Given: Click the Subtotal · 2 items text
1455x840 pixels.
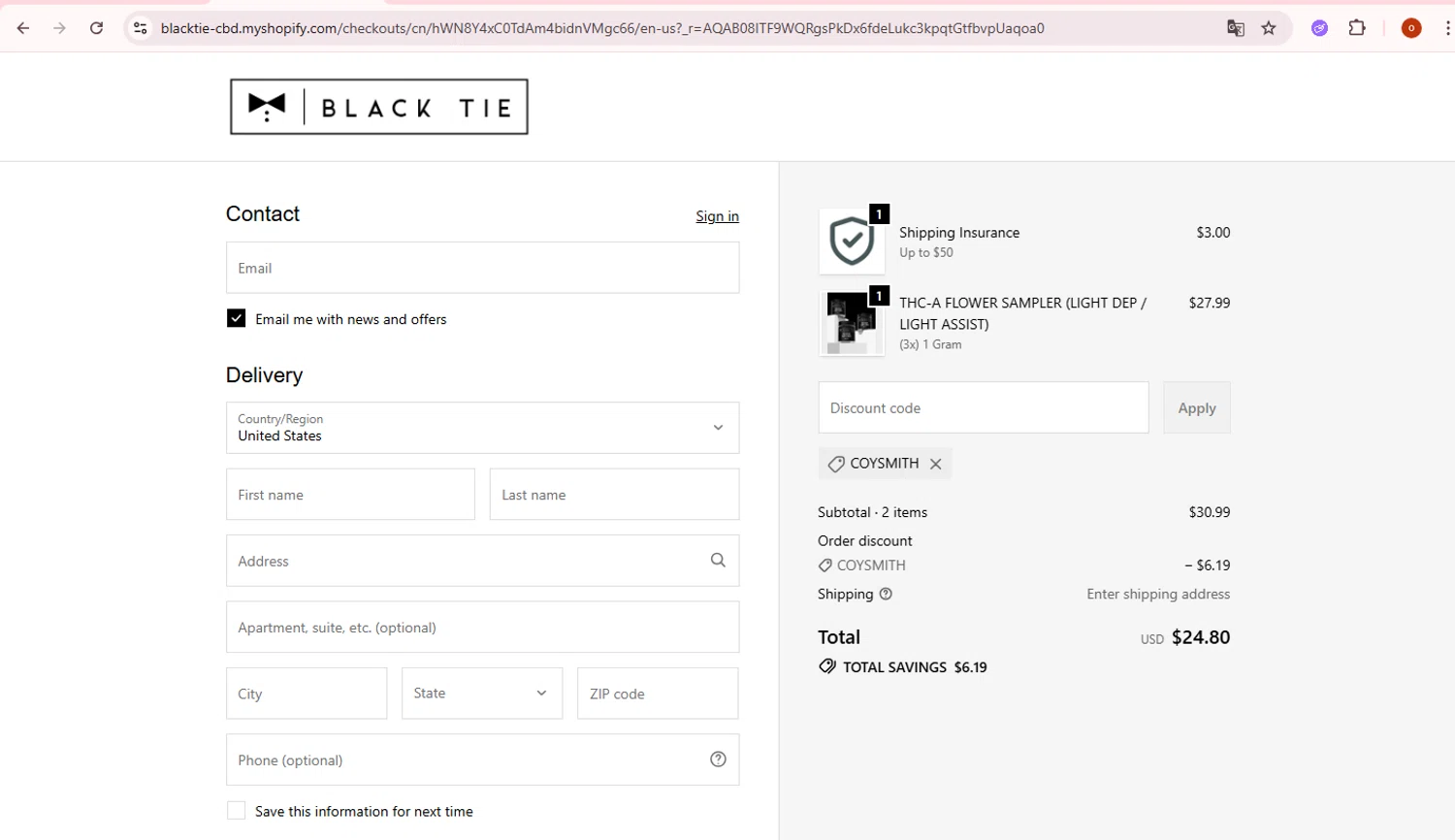Looking at the screenshot, I should tap(872, 512).
